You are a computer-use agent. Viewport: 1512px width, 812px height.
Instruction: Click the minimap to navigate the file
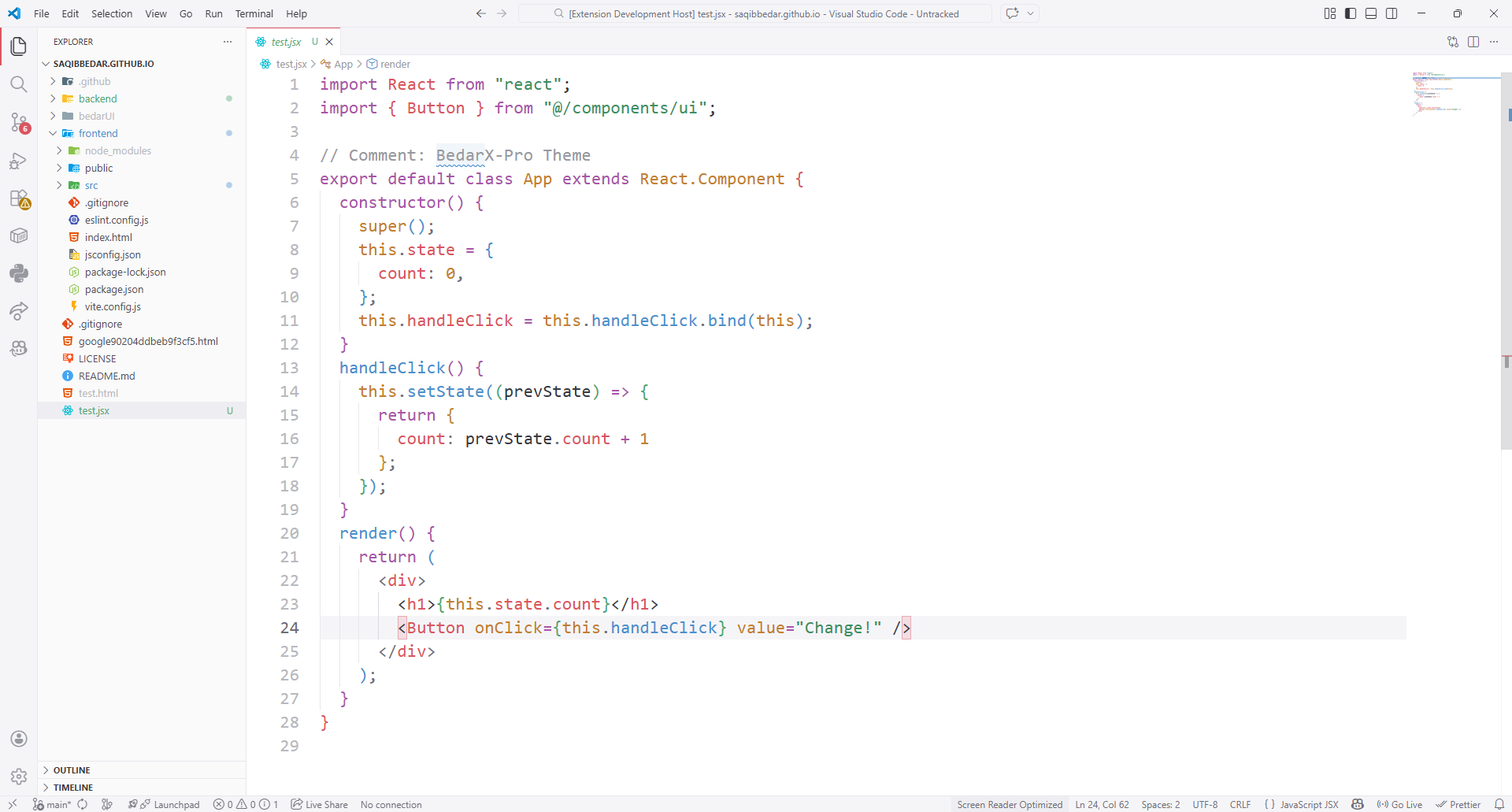(x=1453, y=95)
